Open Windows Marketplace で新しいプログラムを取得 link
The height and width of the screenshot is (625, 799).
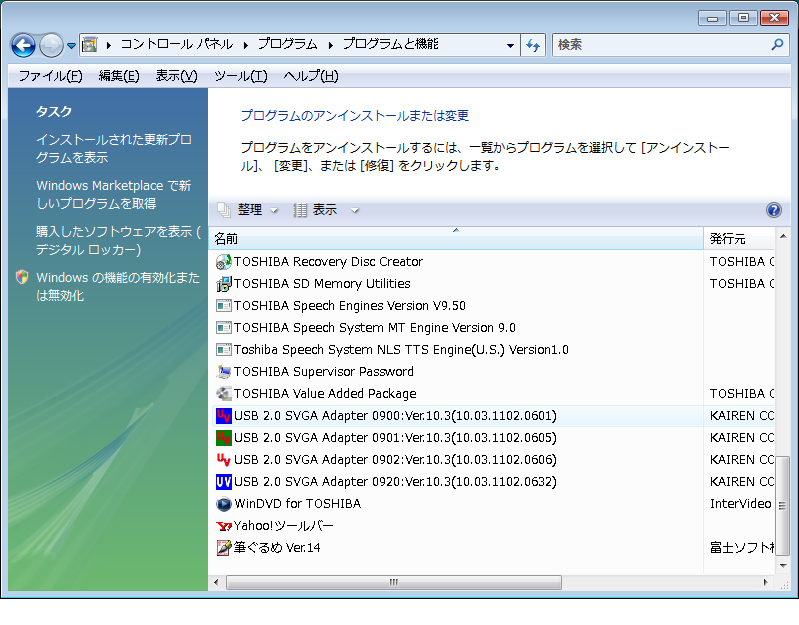click(x=114, y=194)
